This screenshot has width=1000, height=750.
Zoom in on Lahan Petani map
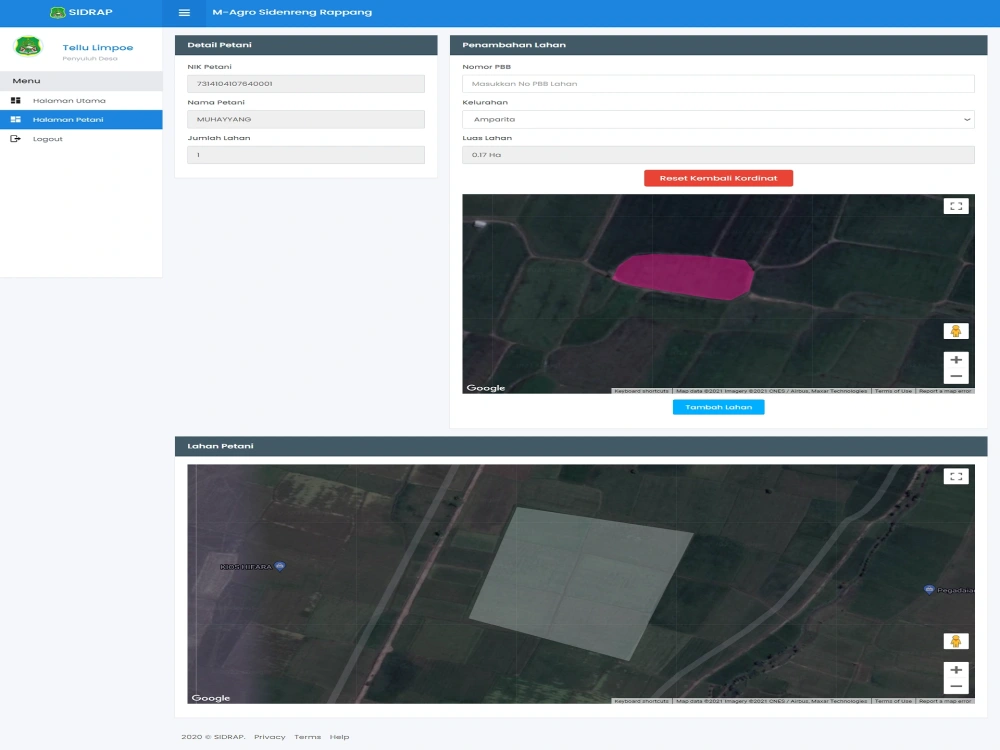[x=956, y=670]
